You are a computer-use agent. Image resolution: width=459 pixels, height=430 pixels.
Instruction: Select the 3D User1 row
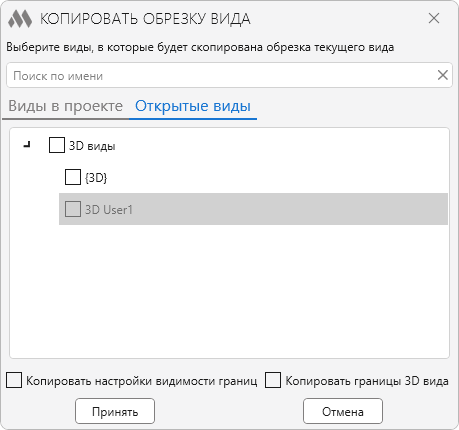point(253,209)
